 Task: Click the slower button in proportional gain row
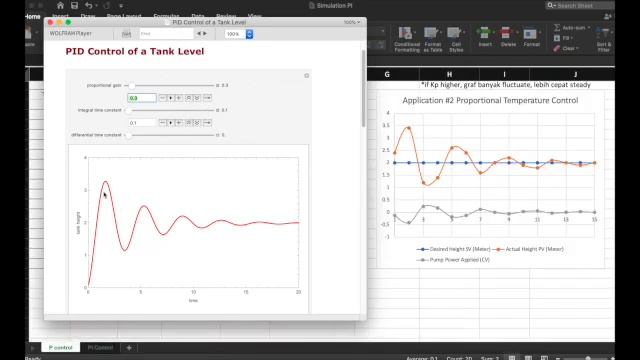[x=197, y=98]
